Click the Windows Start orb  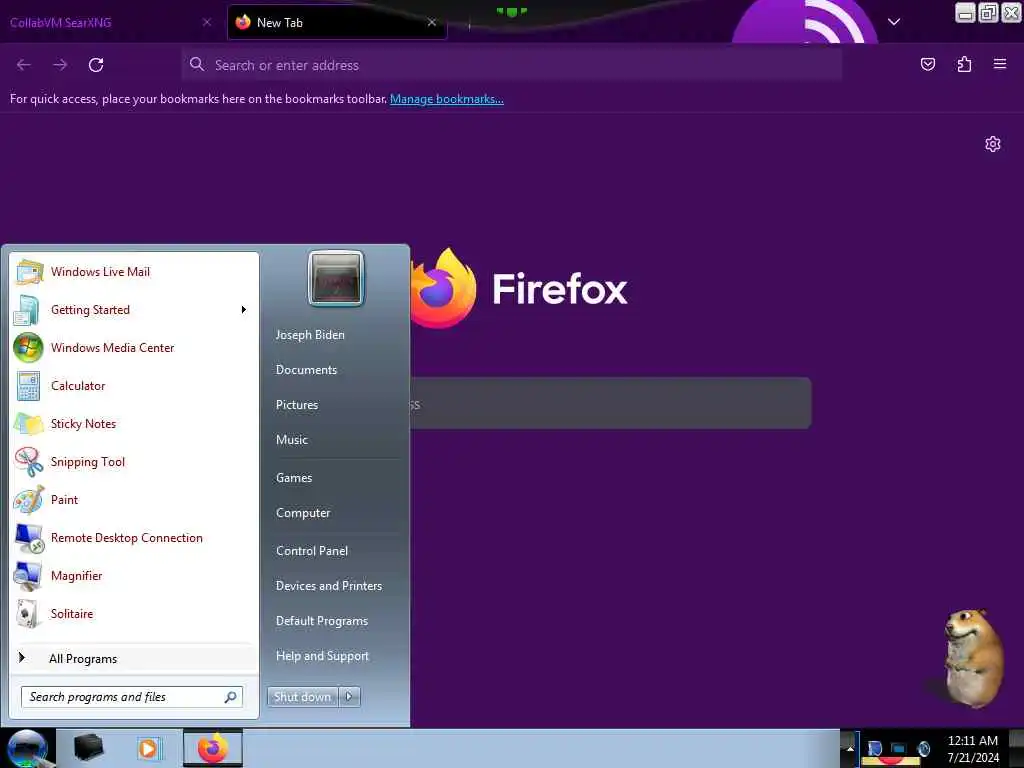[27, 748]
